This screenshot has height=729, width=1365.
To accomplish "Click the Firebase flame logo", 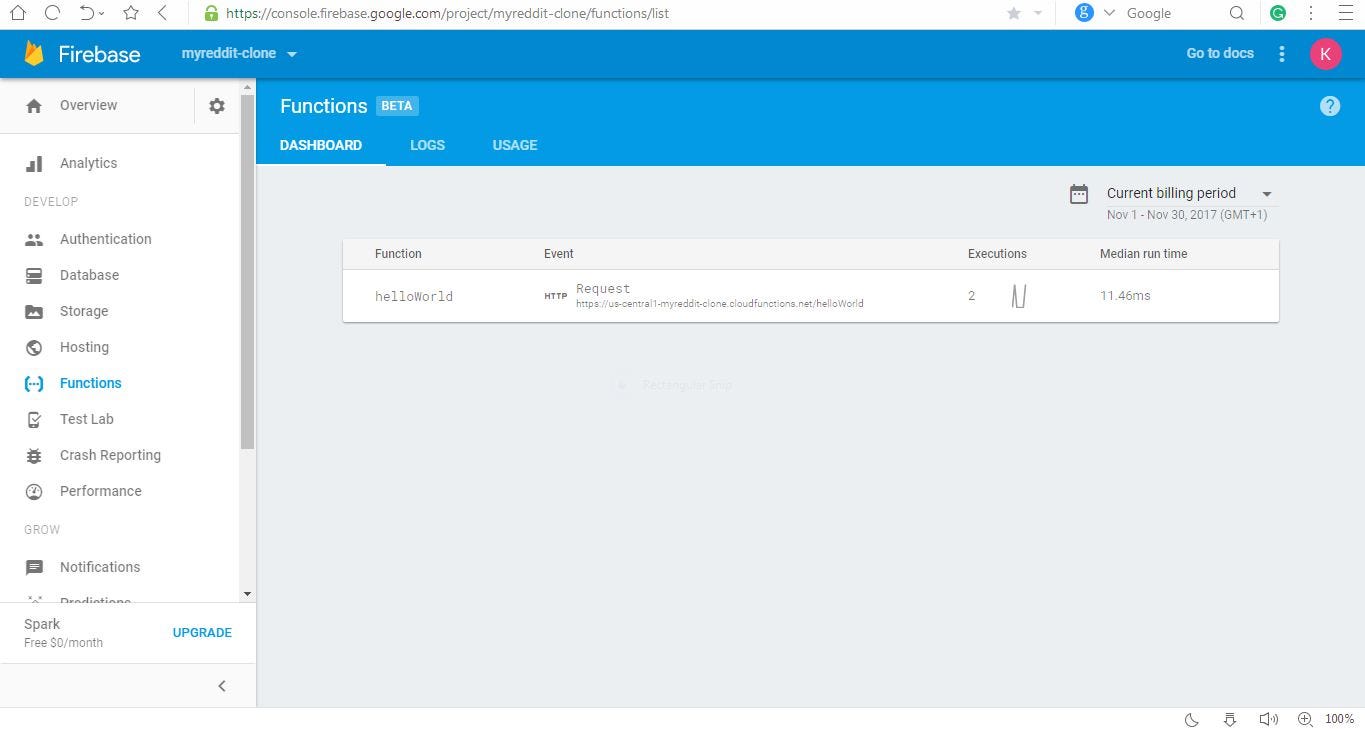I will [34, 53].
